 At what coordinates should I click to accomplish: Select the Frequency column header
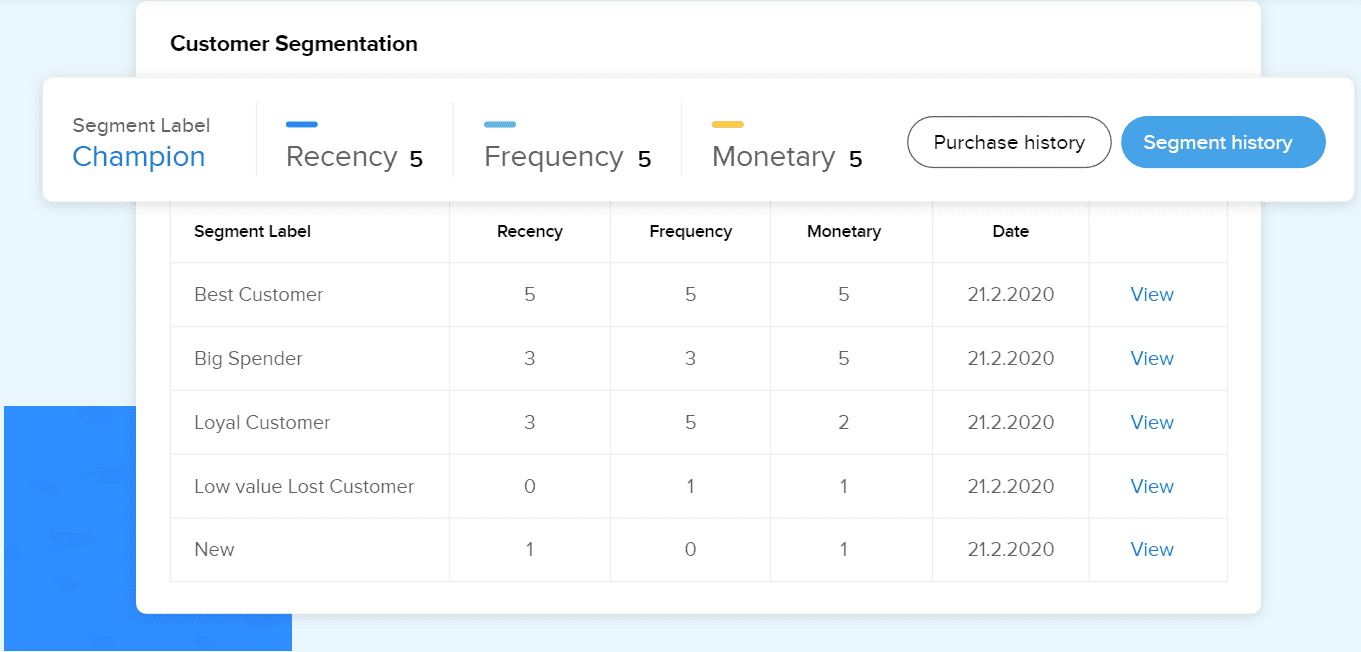coord(691,231)
